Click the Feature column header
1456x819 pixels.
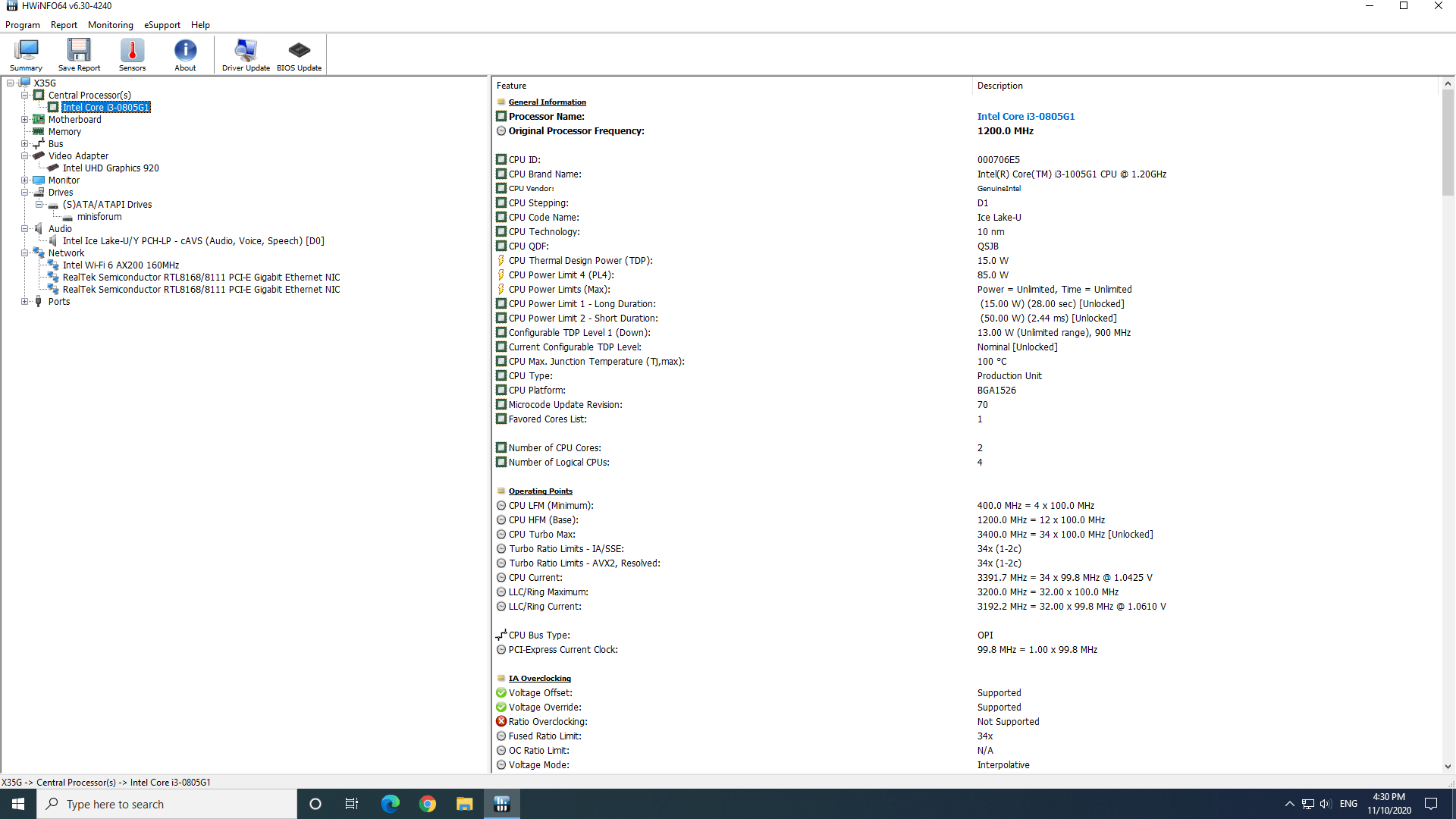[x=732, y=86]
